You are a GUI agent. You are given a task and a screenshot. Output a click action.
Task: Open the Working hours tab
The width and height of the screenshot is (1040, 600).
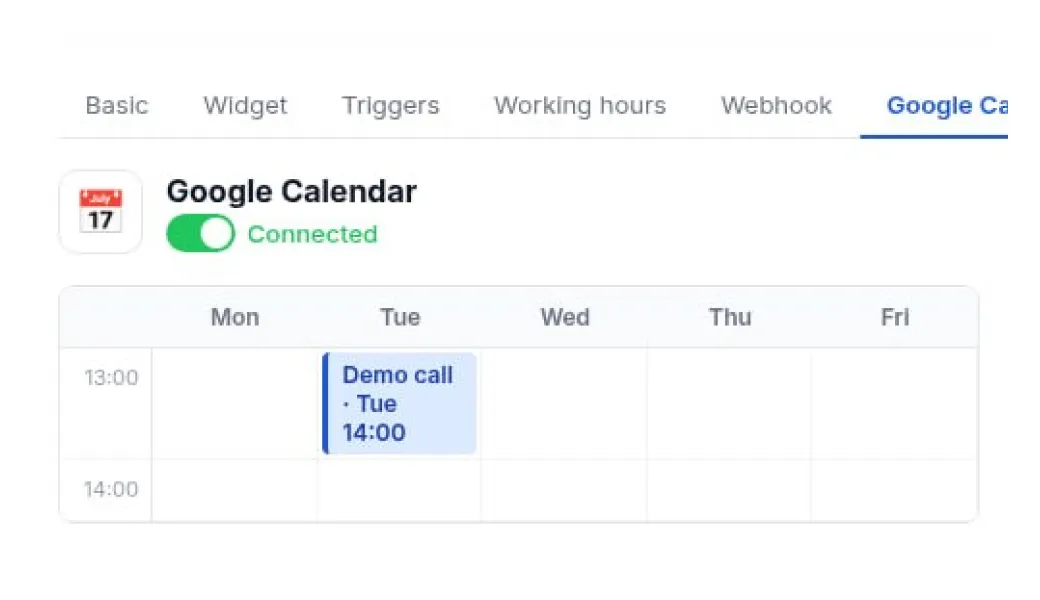(580, 106)
